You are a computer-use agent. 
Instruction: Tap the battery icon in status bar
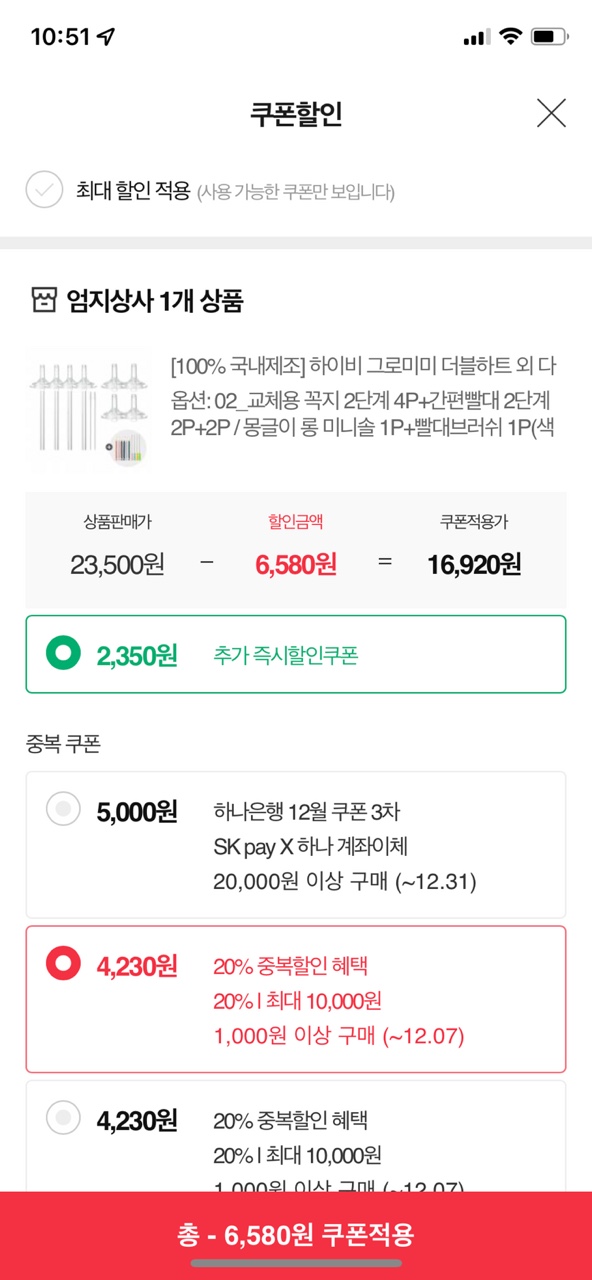[549, 37]
